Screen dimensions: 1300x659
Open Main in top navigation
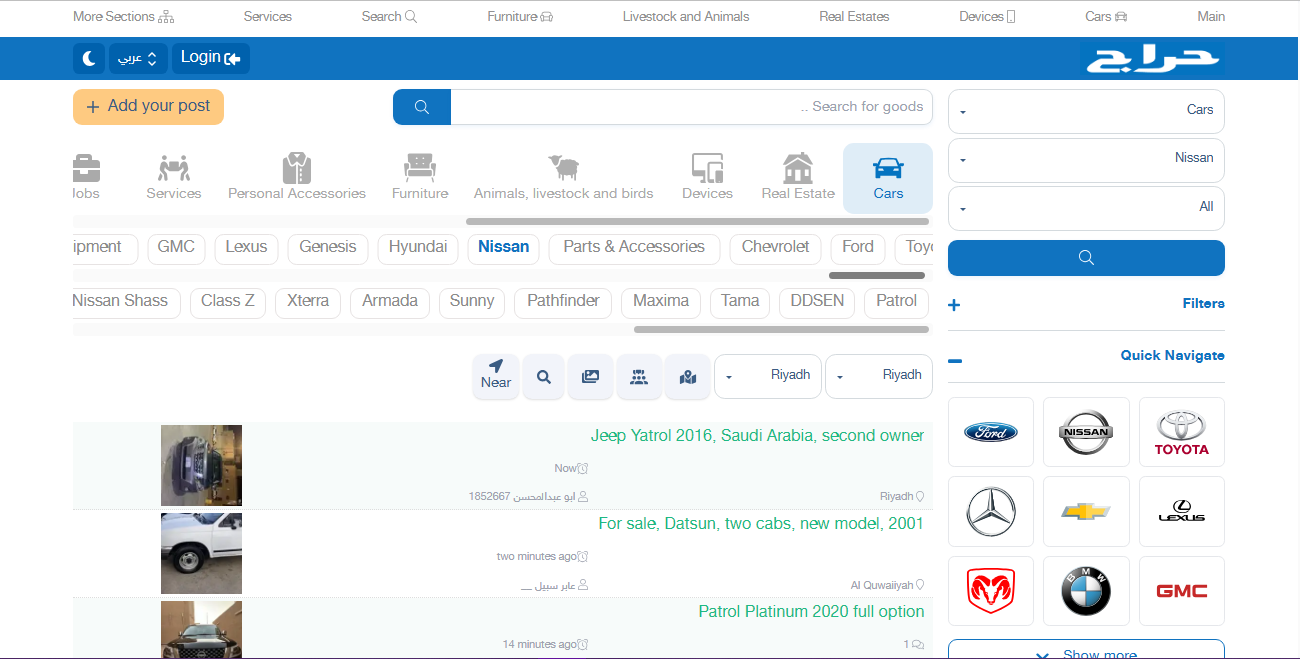point(1211,16)
